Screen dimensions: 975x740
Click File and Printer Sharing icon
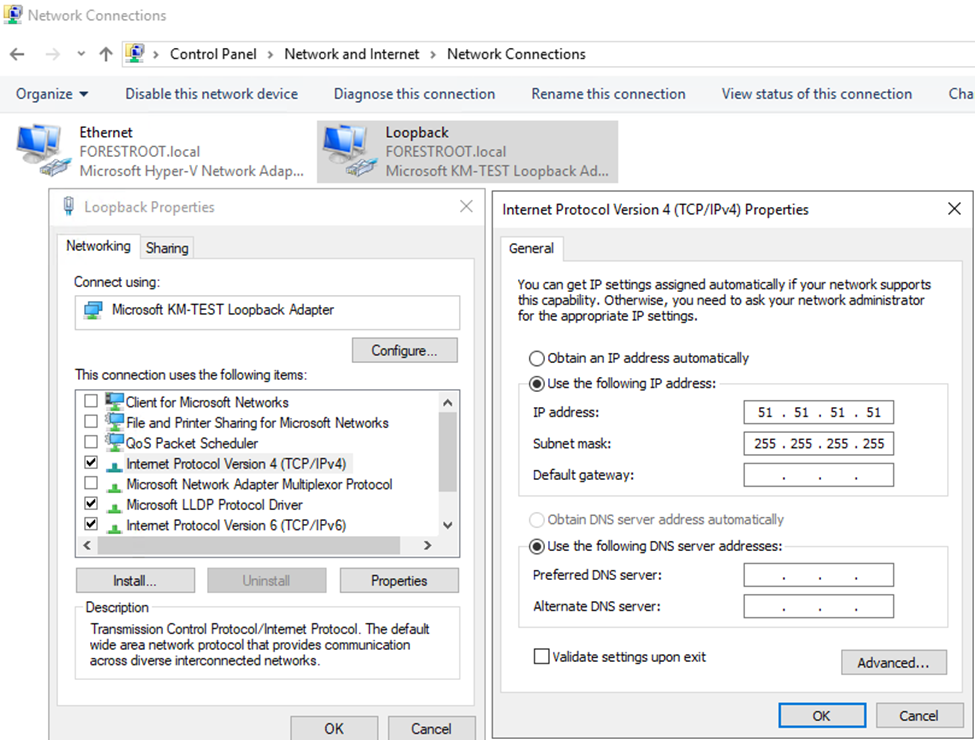pos(114,422)
